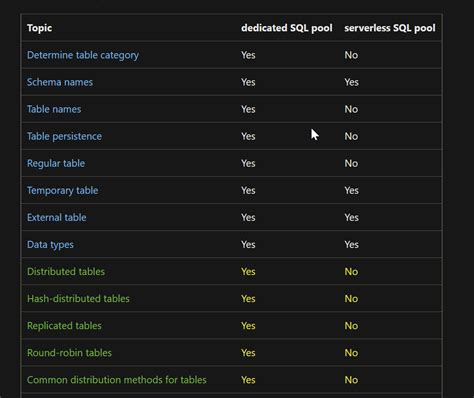This screenshot has width=474, height=398.
Task: Select the No cell in Table names row
Action: (x=351, y=109)
